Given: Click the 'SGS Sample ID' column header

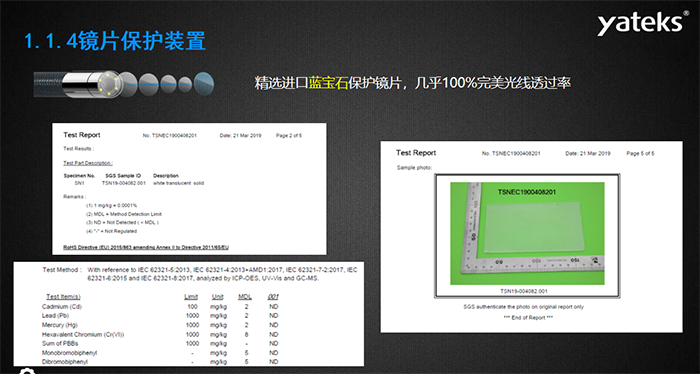Looking at the screenshot, I should click(123, 176).
